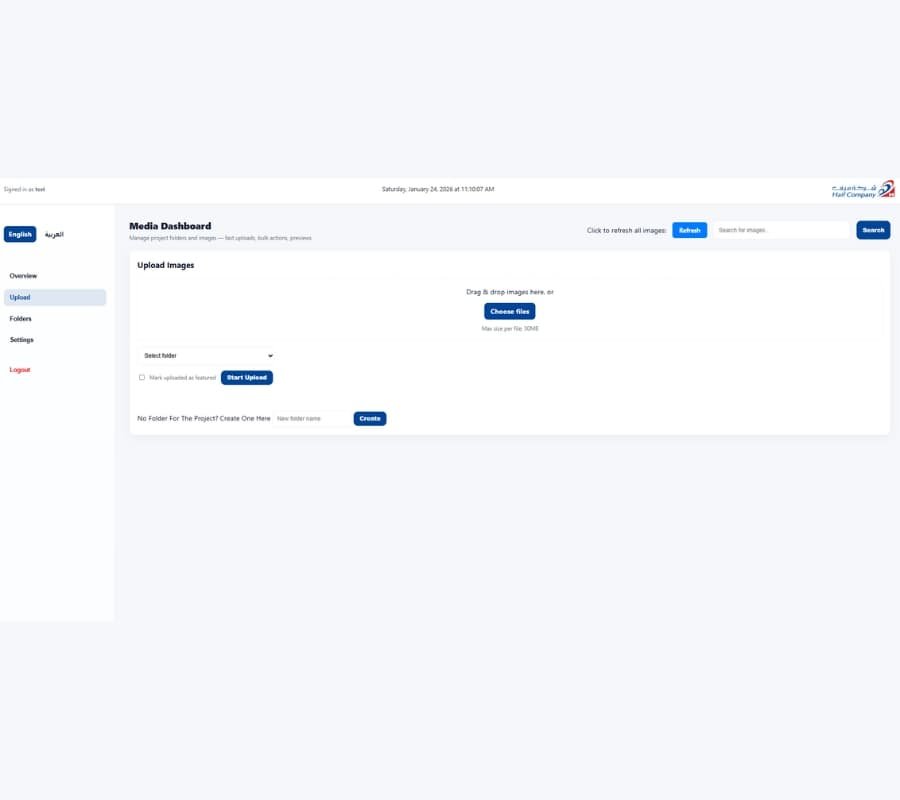
Task: Switch language to Arabic (العربية)
Action: (x=54, y=234)
